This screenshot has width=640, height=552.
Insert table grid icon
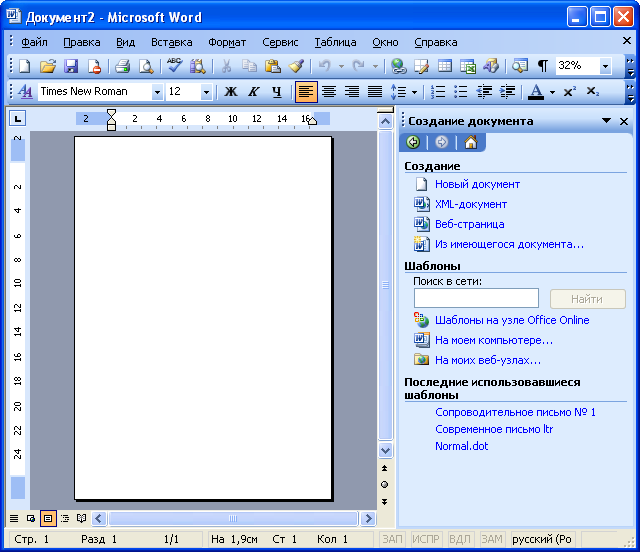tap(444, 66)
